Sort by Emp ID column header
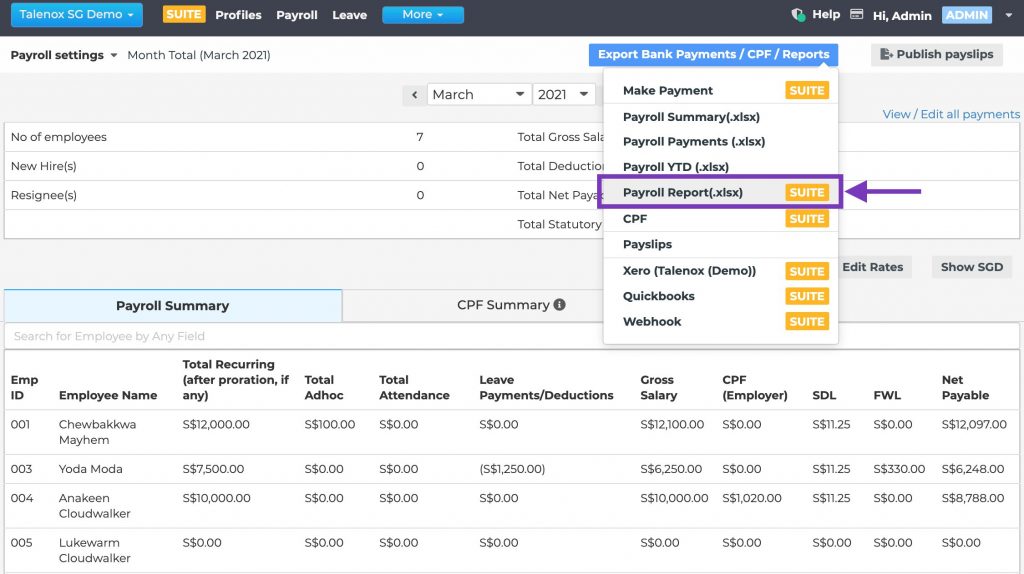 click(24, 387)
